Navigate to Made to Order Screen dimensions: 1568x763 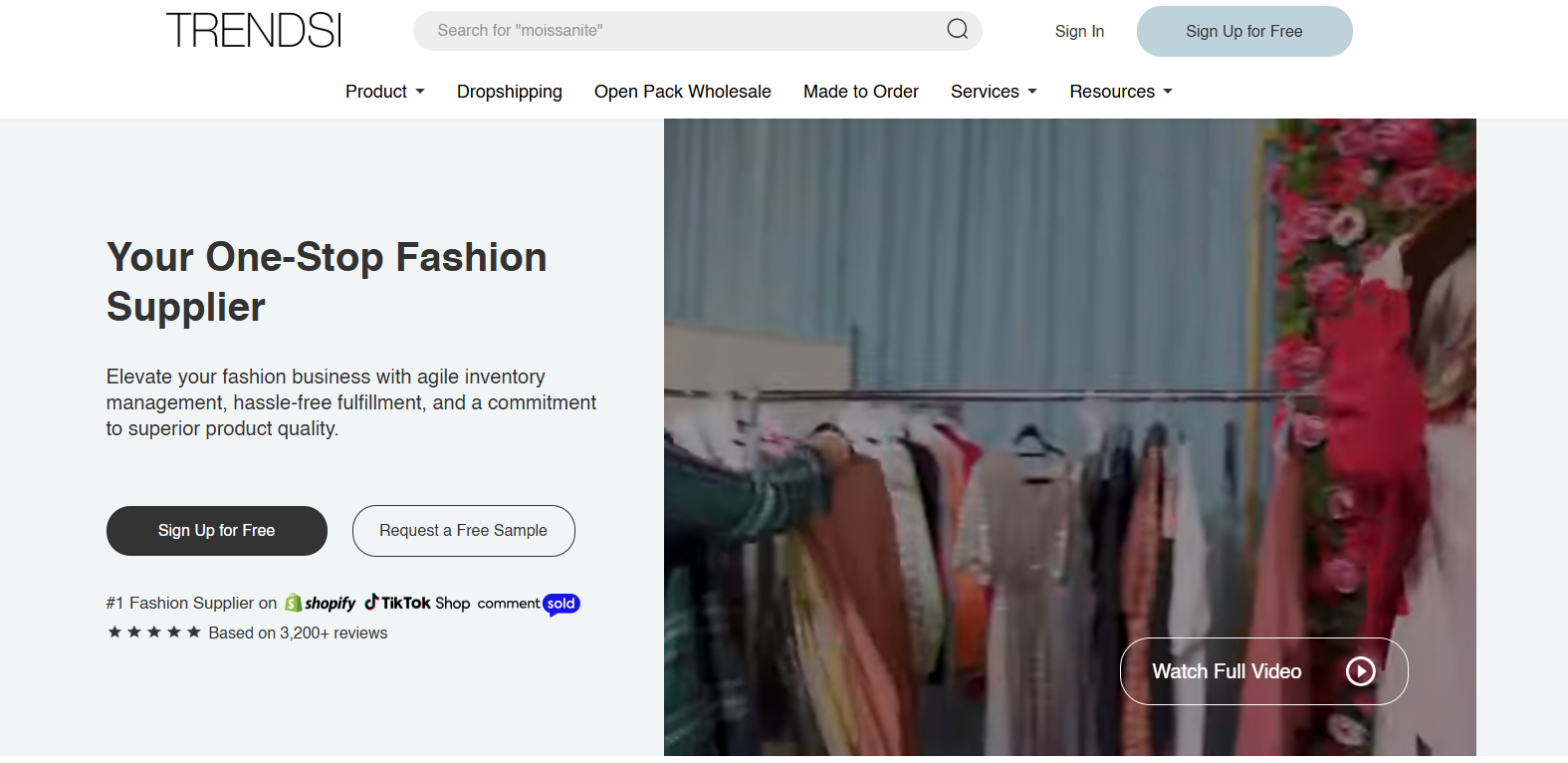[860, 92]
